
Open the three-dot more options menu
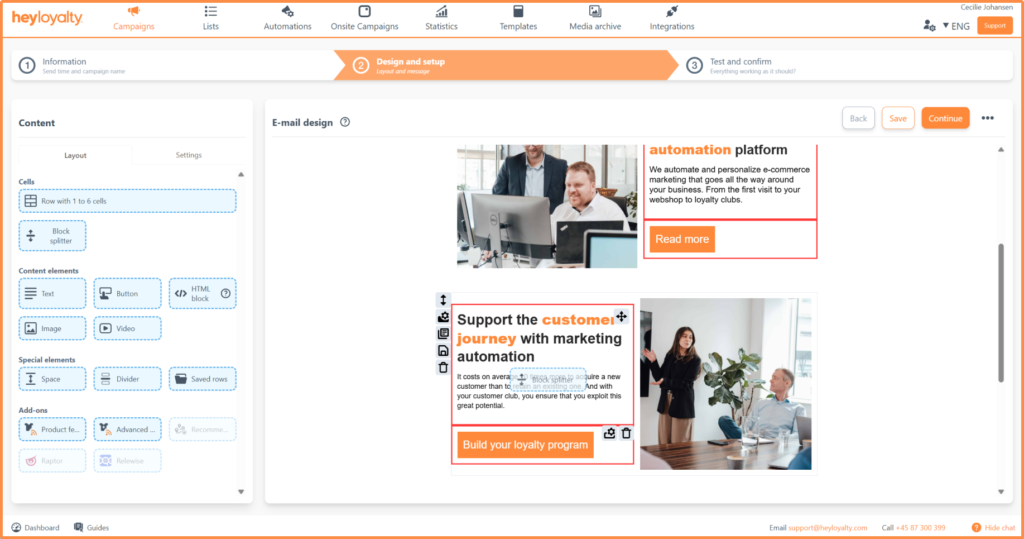pos(987,118)
